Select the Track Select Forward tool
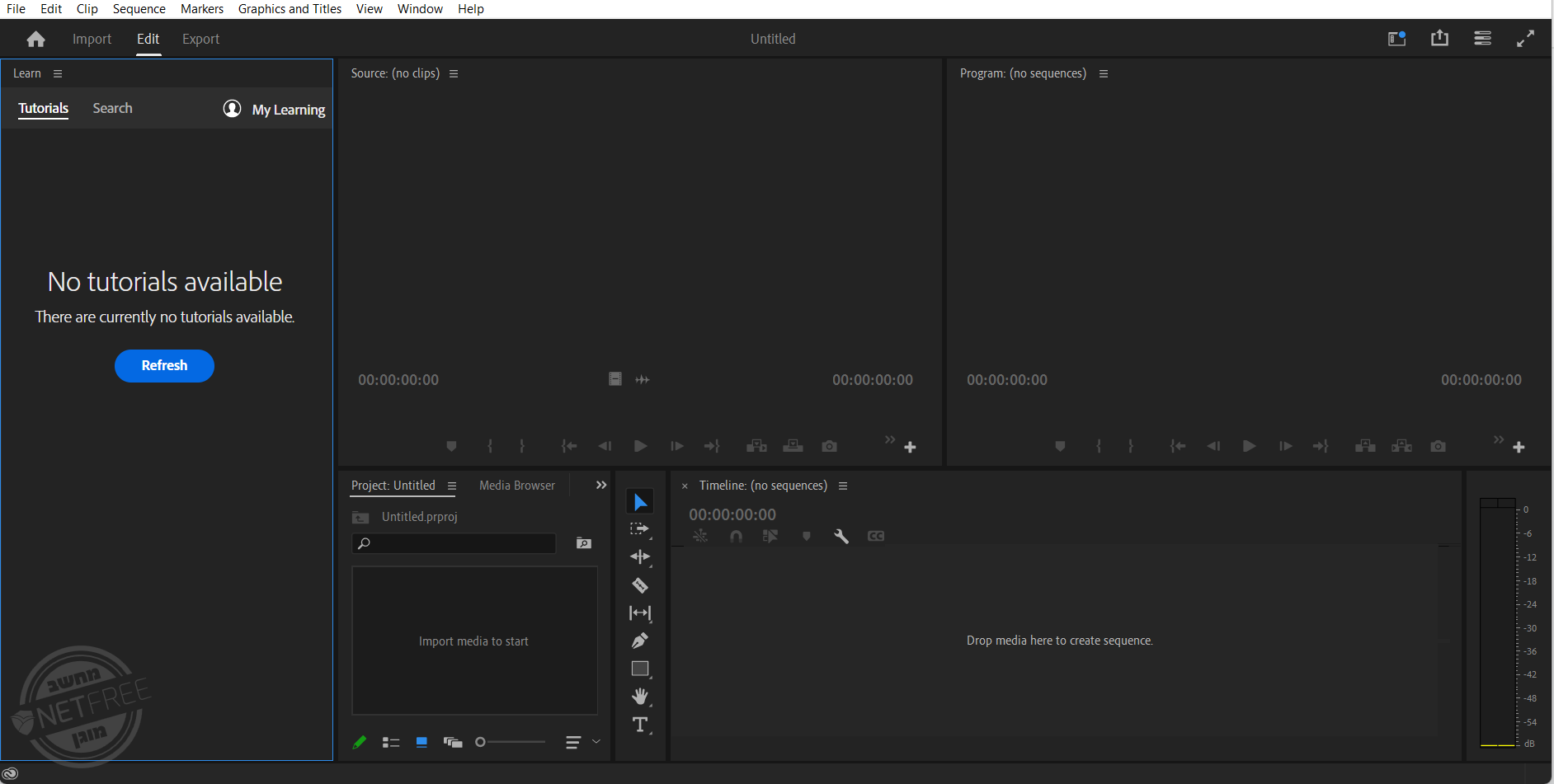Viewport: 1554px width, 784px height. point(640,529)
